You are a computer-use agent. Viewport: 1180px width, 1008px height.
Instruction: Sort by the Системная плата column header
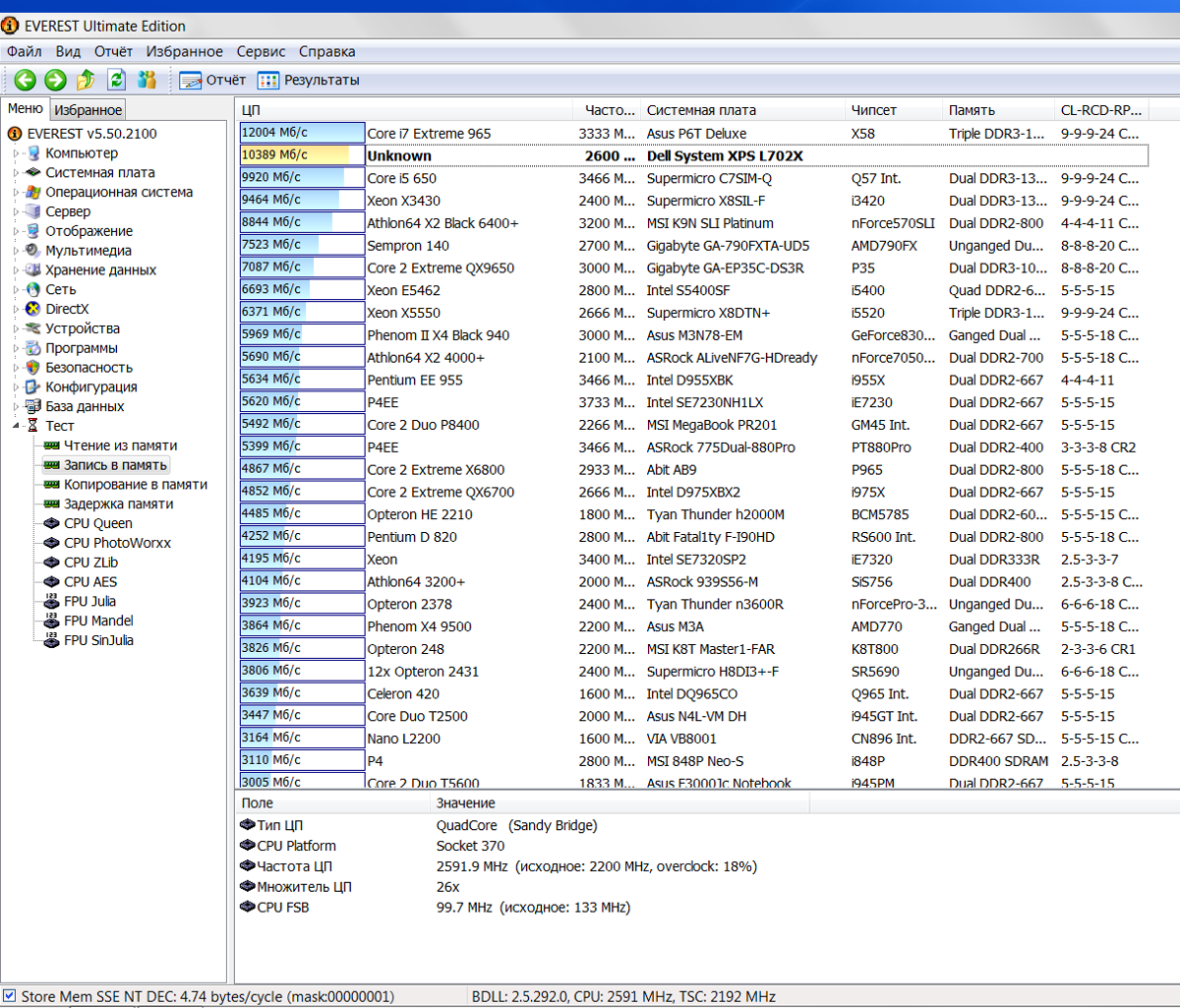tap(742, 110)
